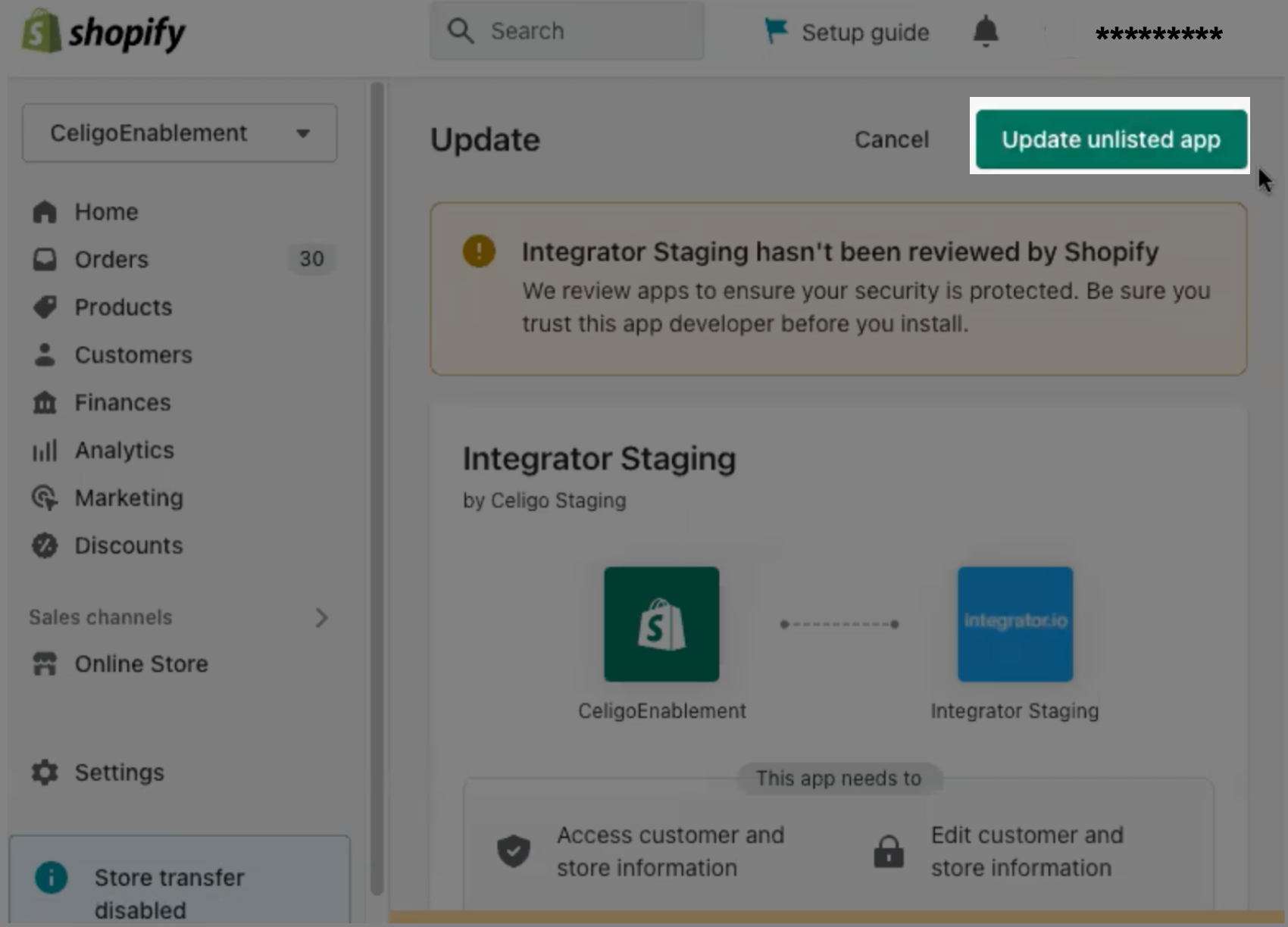
Task: Click the Finances bank icon
Action: point(45,402)
